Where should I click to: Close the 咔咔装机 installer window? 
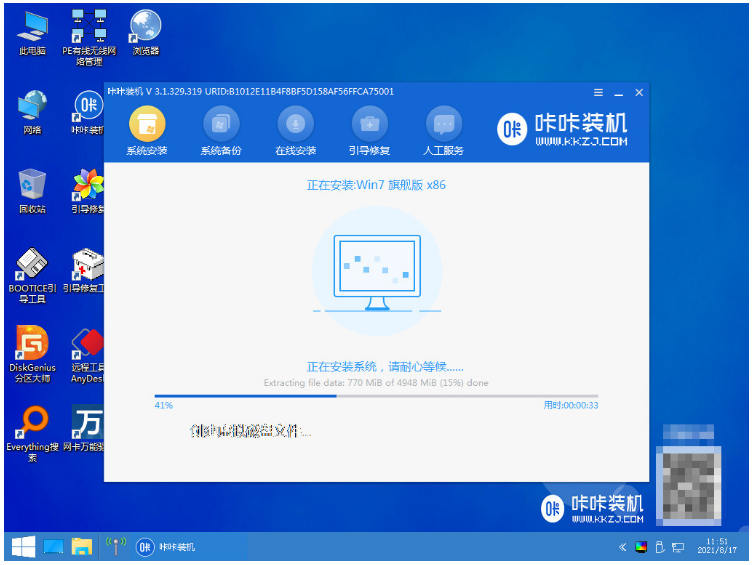[639, 92]
